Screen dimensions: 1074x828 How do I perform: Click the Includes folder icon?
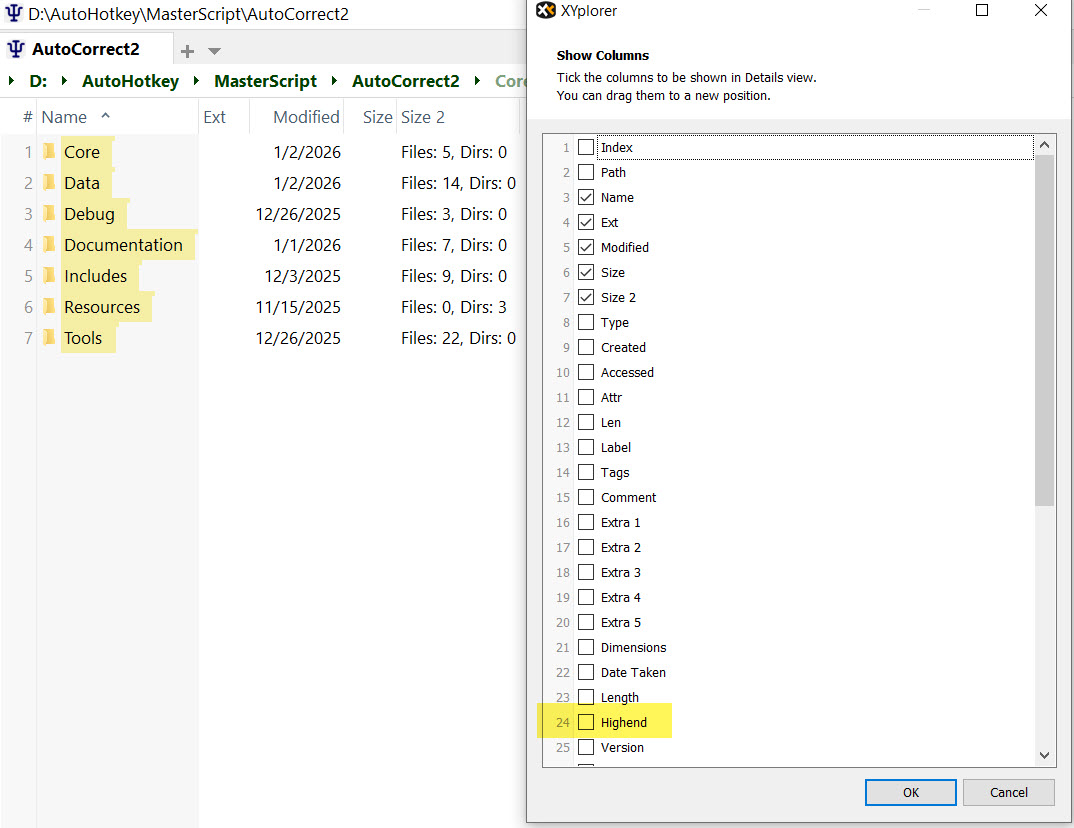49,276
